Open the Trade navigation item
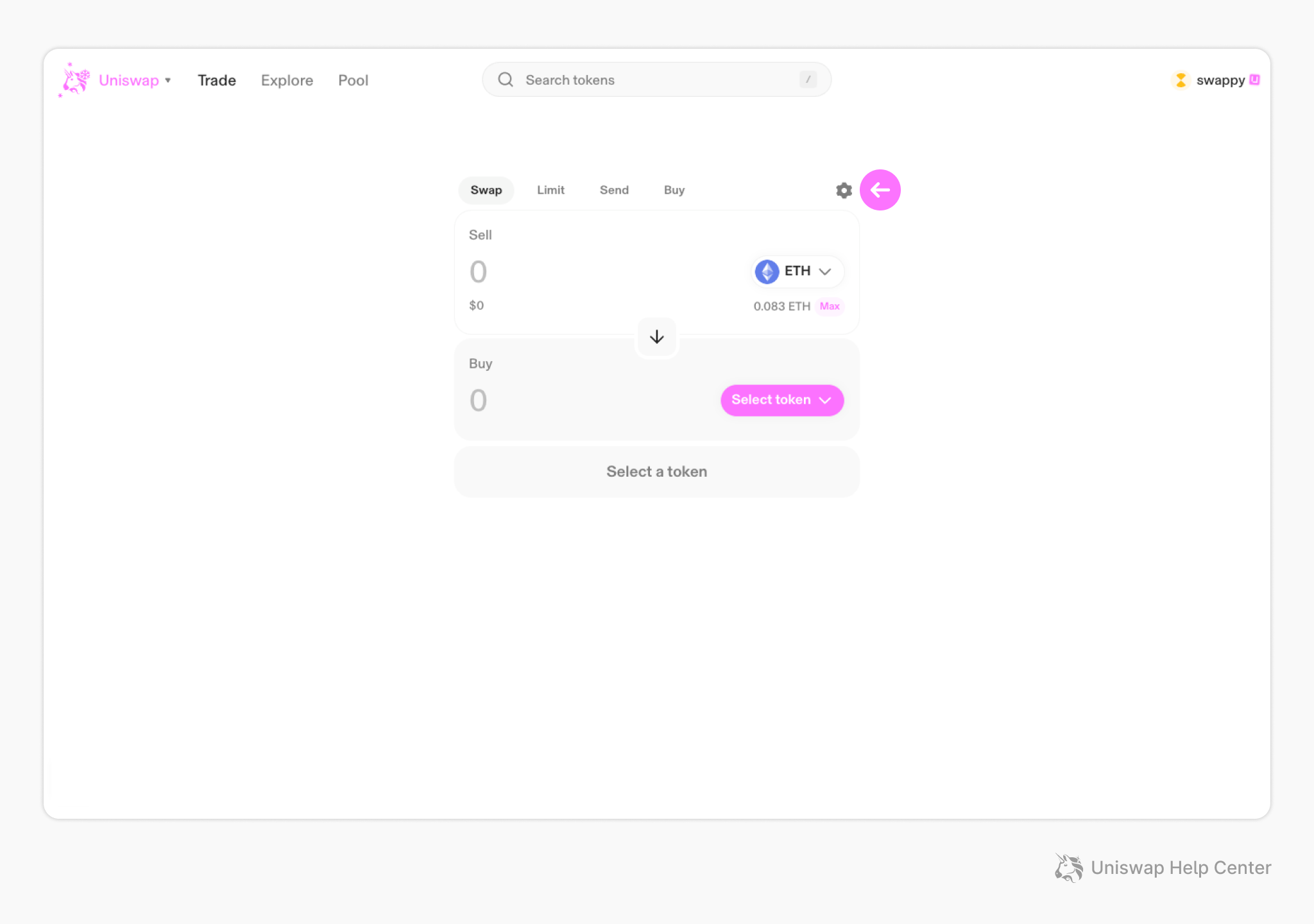This screenshot has width=1314, height=924. tap(217, 80)
